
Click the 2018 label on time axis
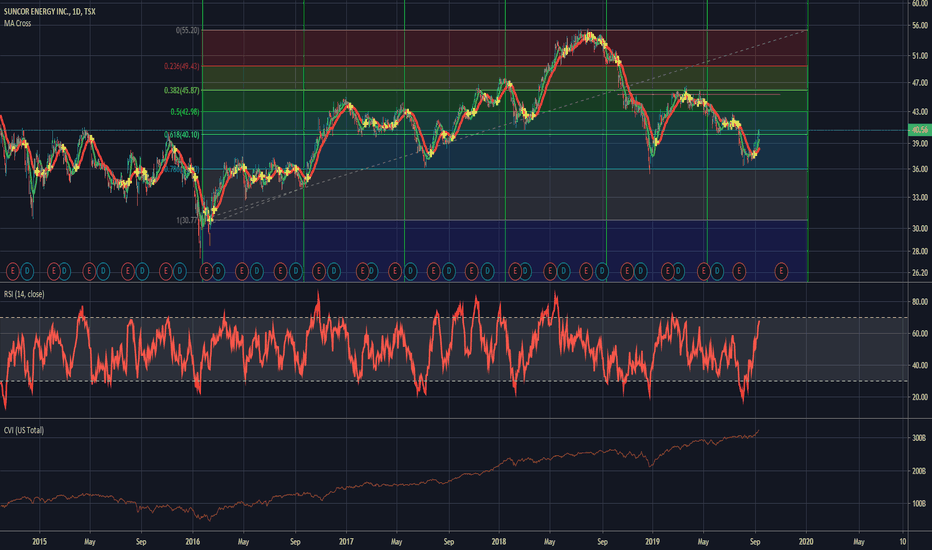(499, 542)
